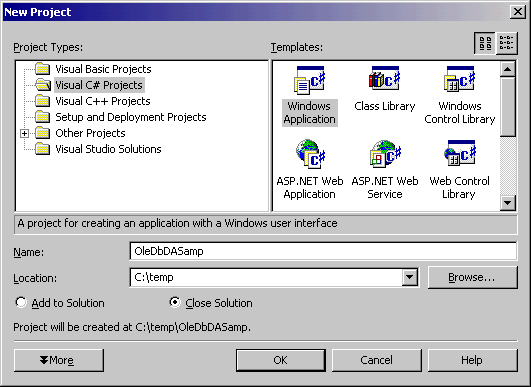Viewport: 531px width, 387px height.
Task: Select the Close Solution radio button
Action: [175, 302]
